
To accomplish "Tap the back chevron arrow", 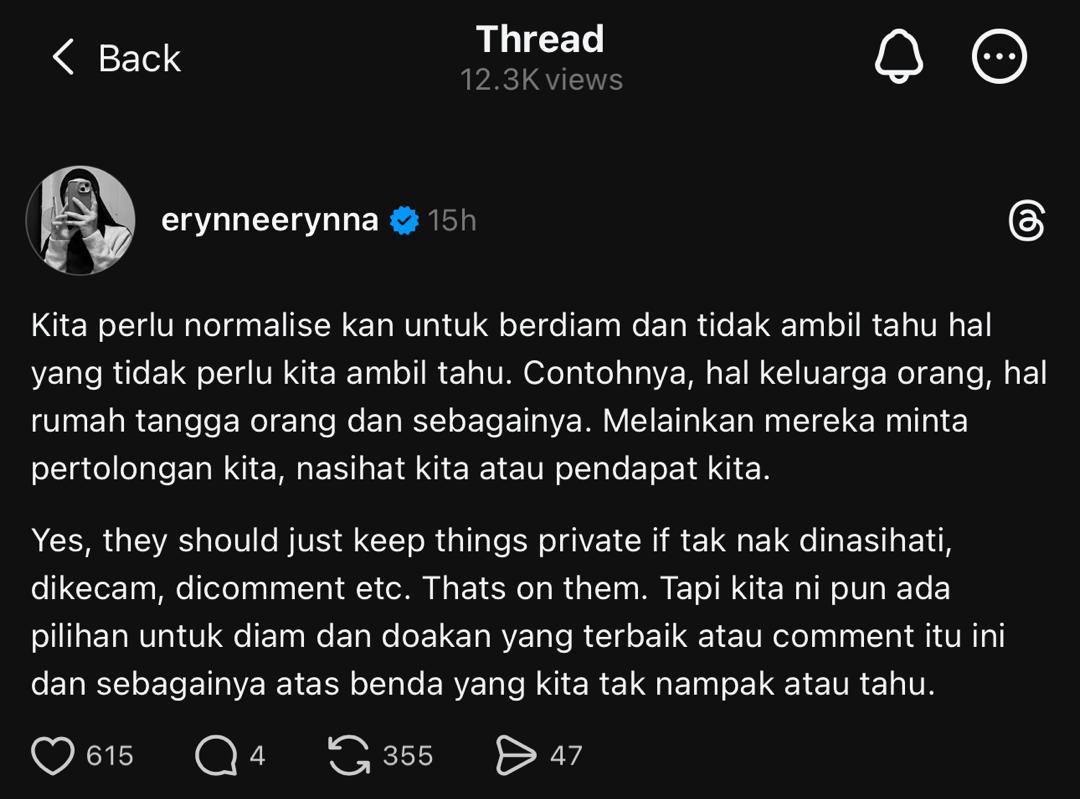I will [x=63, y=57].
